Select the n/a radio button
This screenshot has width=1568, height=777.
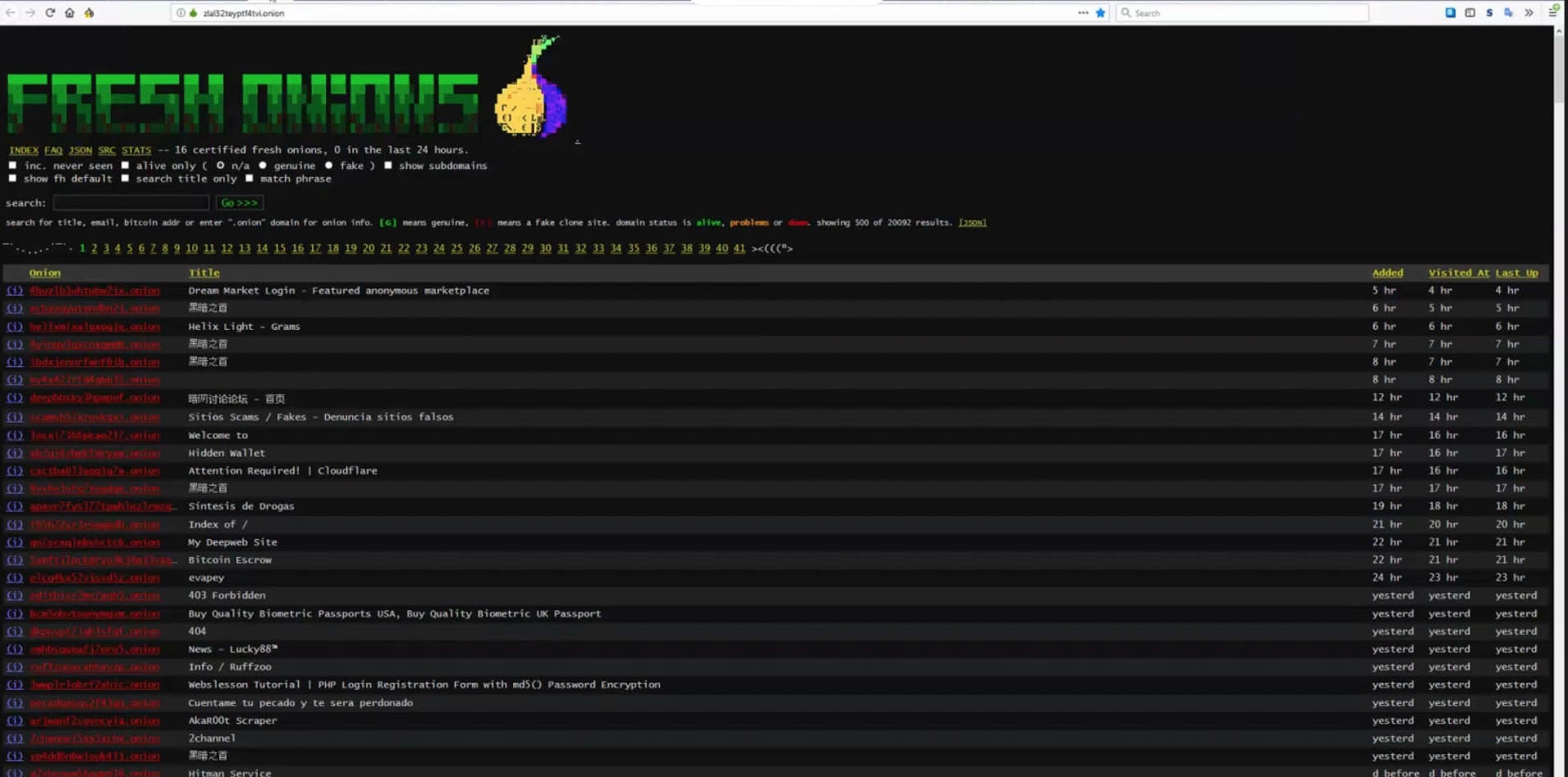click(x=220, y=165)
